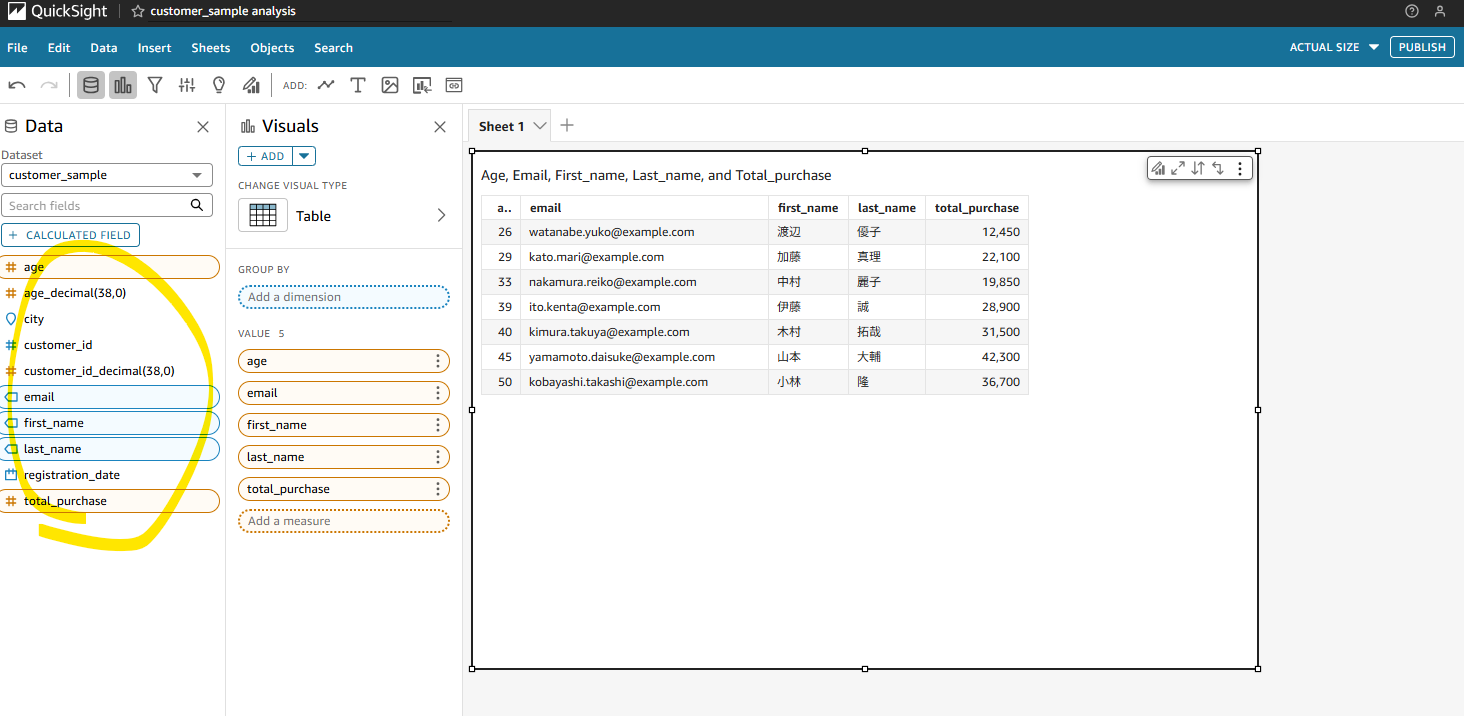Open the Themes pencil-chart toolbar icon
This screenshot has width=1464, height=716.
(x=251, y=85)
